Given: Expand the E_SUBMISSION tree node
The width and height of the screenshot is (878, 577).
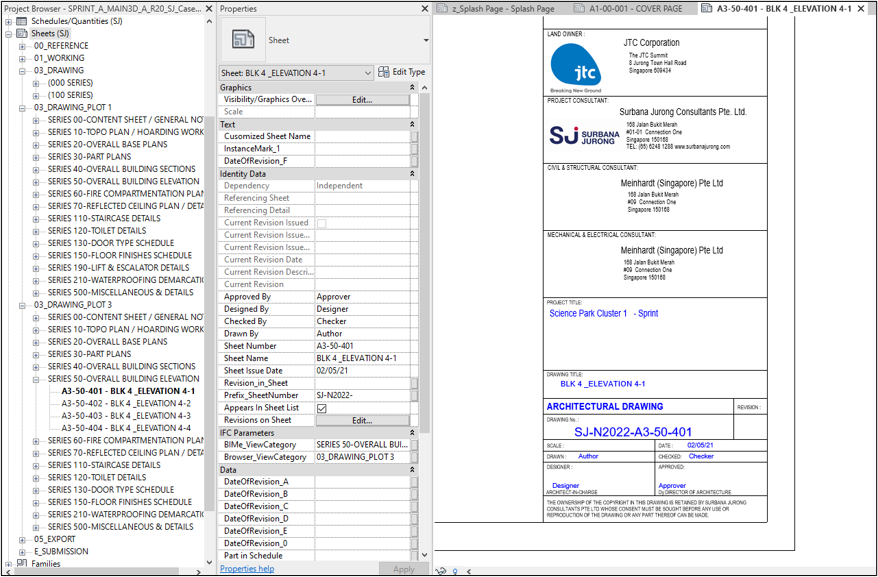Looking at the screenshot, I should pos(22,552).
